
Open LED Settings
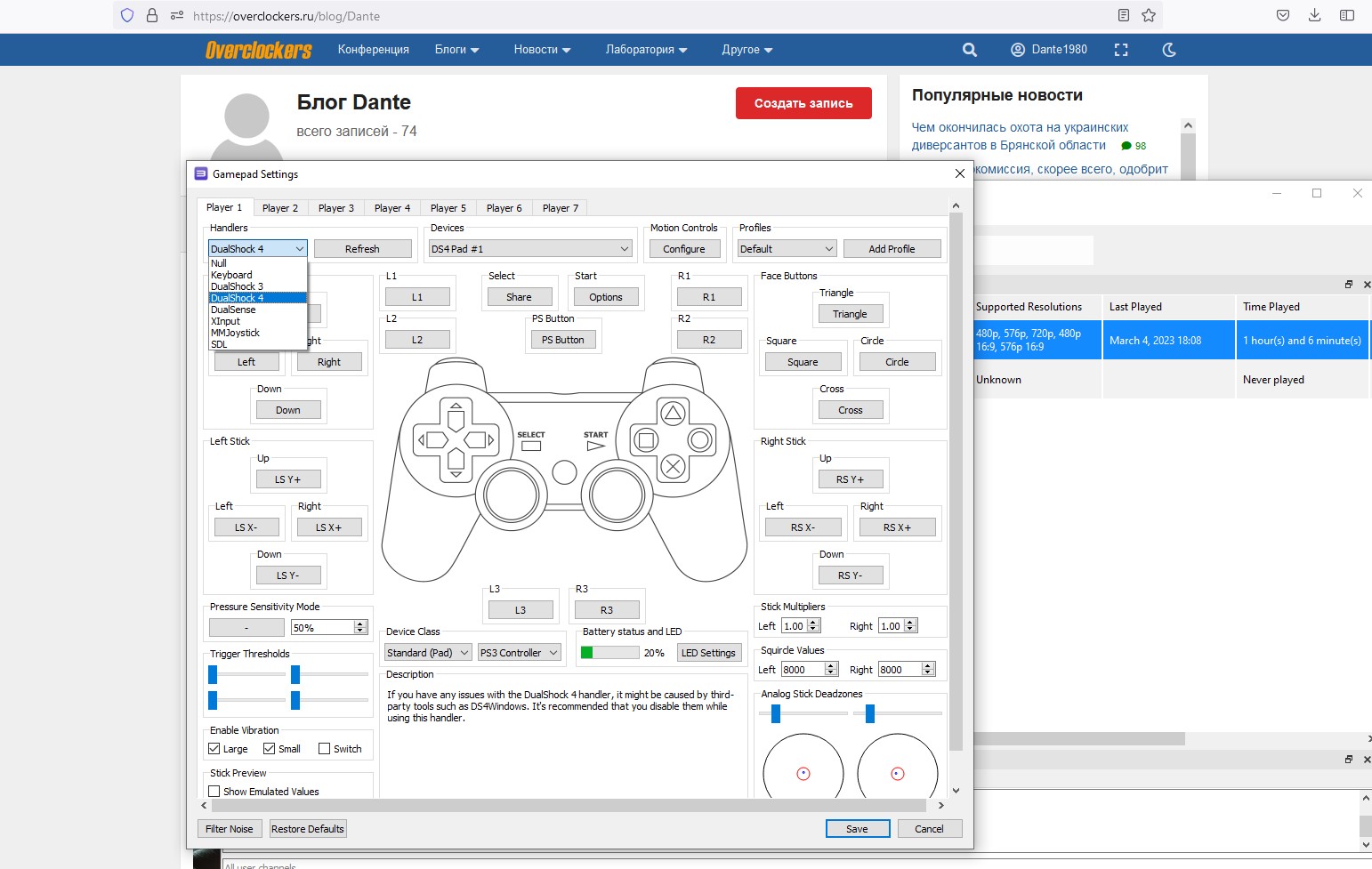coord(708,653)
